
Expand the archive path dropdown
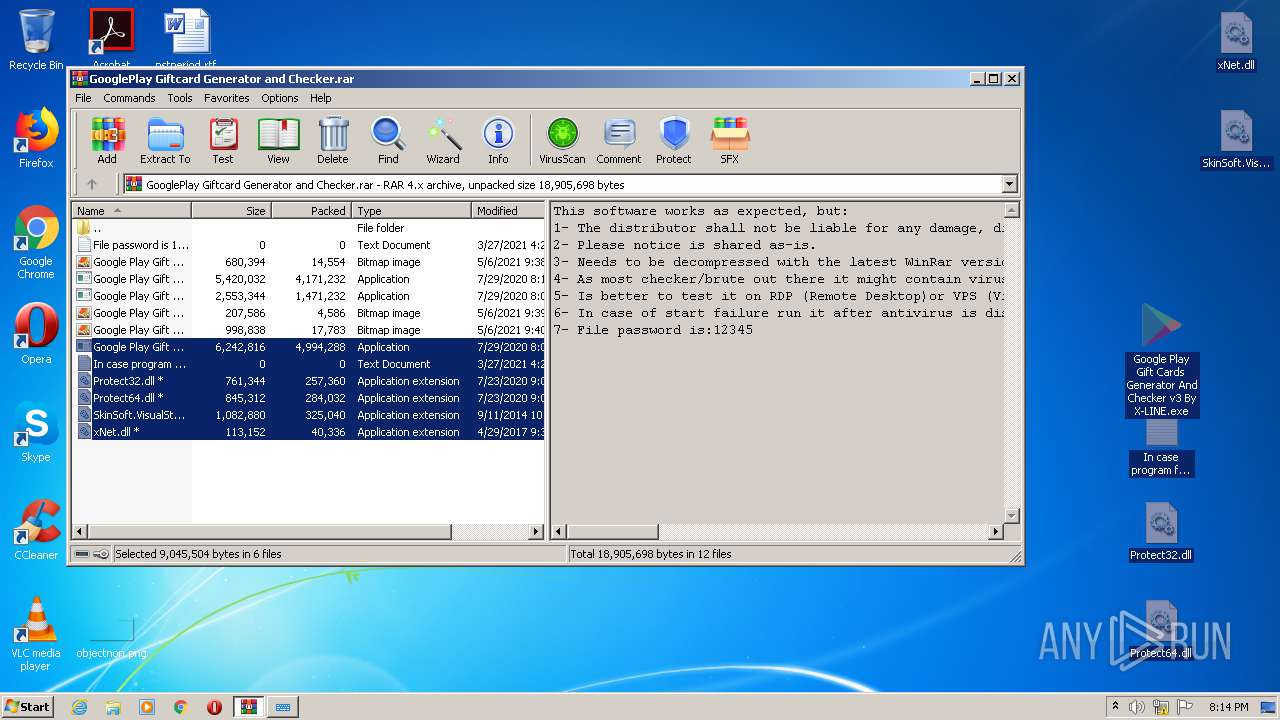[1009, 184]
